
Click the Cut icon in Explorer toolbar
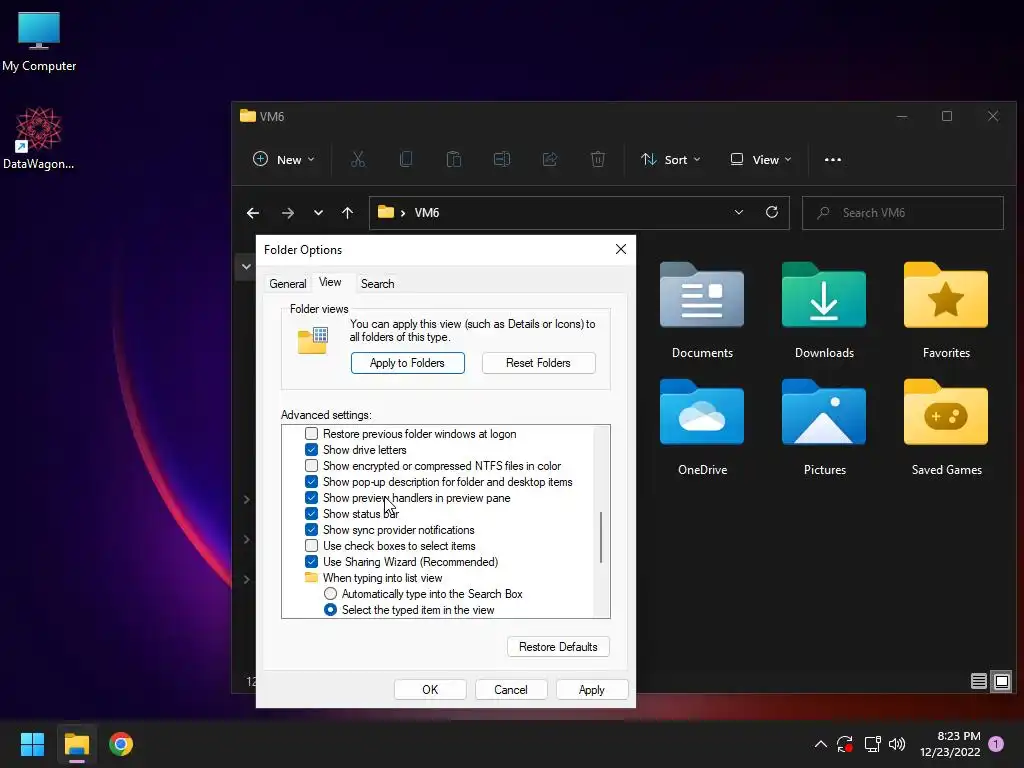[358, 159]
